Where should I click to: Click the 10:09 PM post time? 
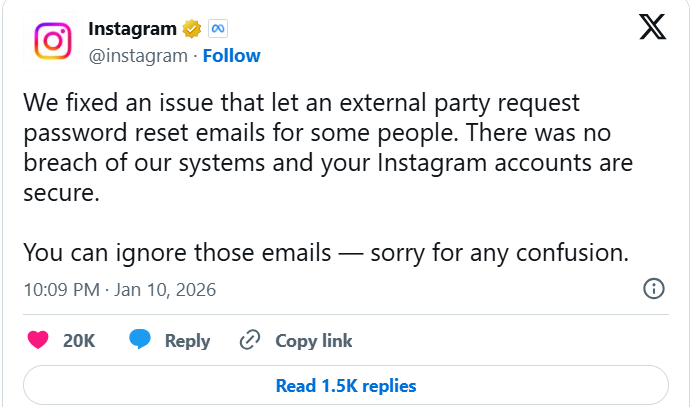(x=59, y=290)
